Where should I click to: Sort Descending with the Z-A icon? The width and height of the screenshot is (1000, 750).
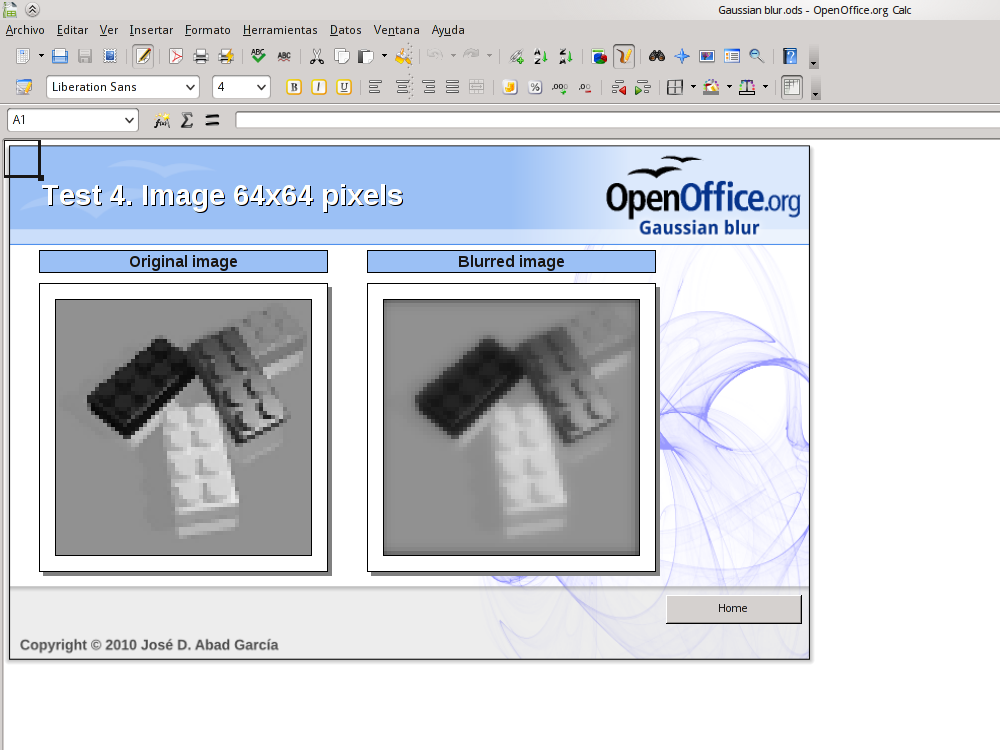click(566, 56)
